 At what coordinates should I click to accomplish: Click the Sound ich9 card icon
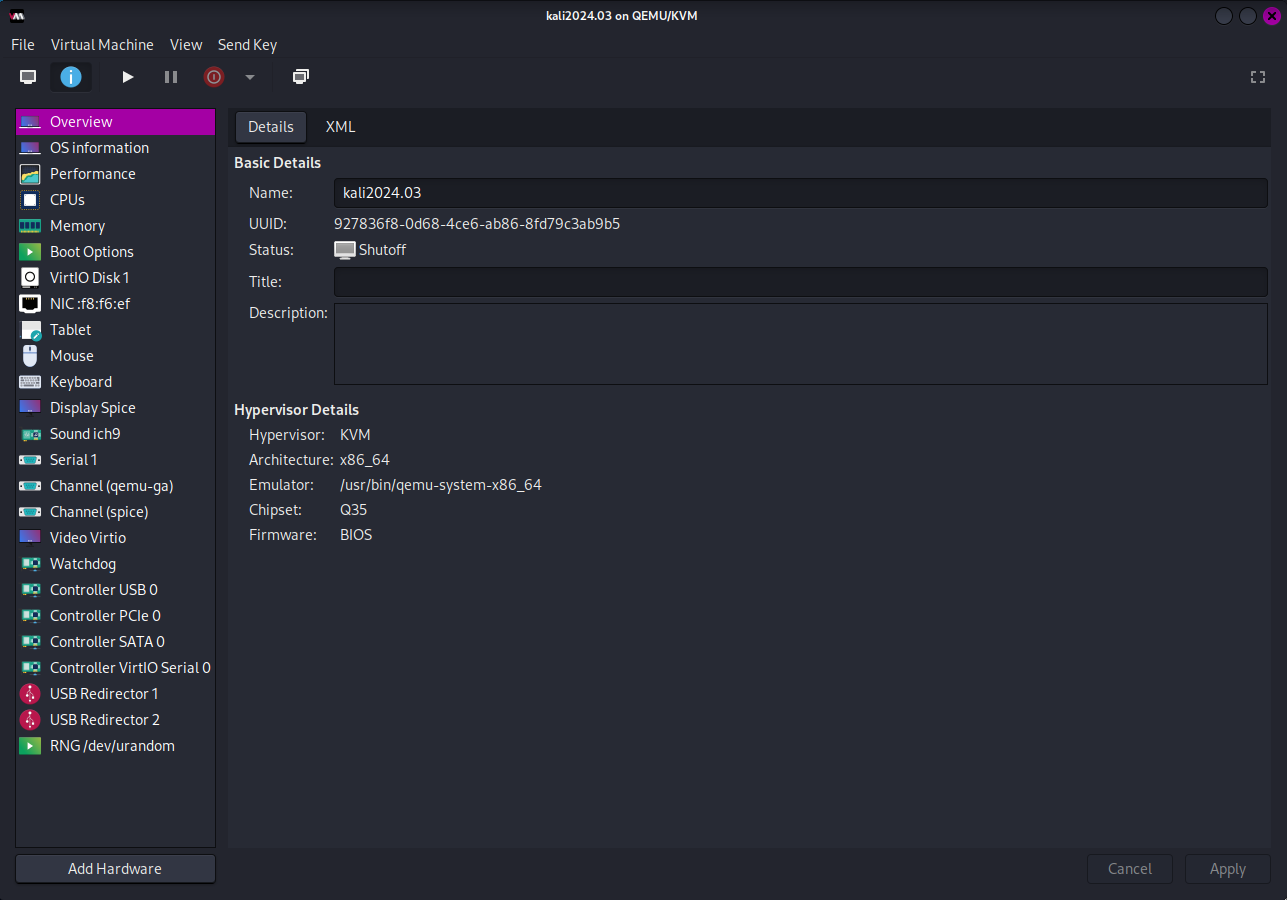[30, 434]
